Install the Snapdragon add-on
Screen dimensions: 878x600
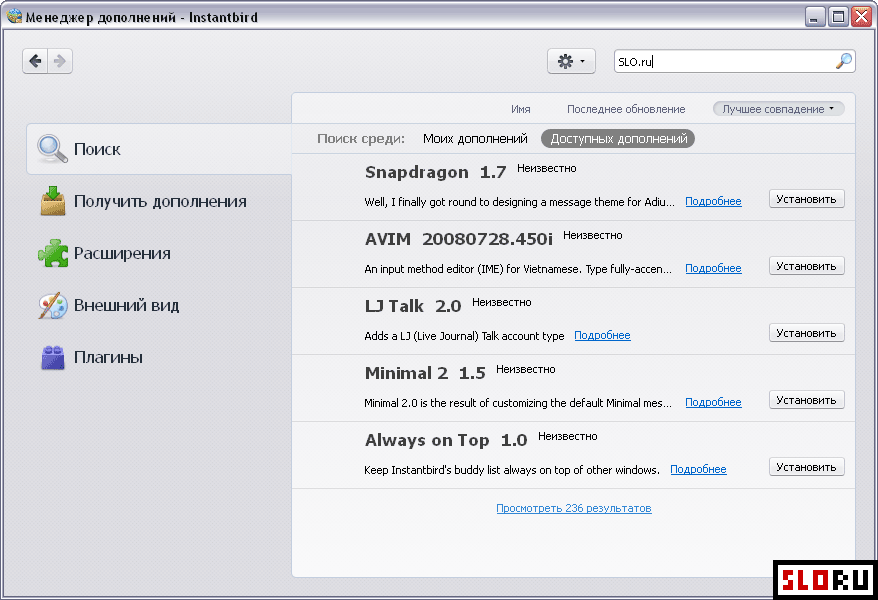[x=806, y=199]
